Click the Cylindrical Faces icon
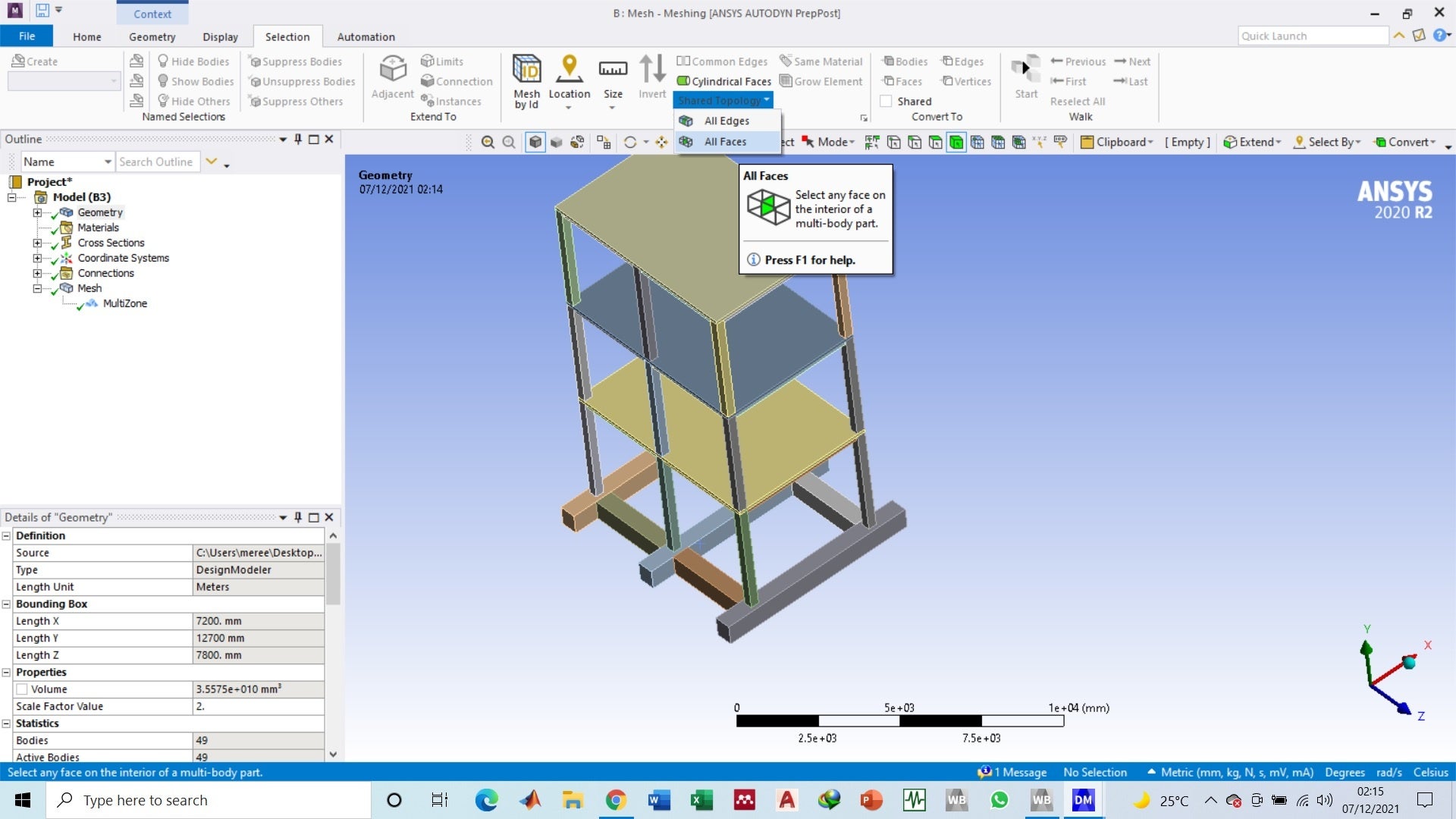The image size is (1456, 819). pos(683,81)
